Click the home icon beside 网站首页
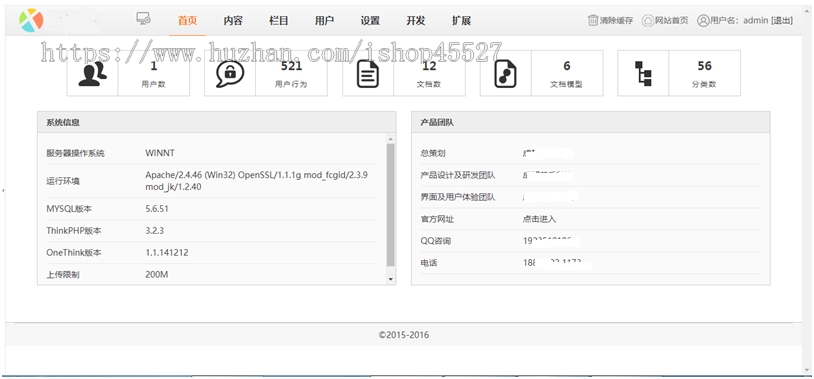The width and height of the screenshot is (814, 379). [x=647, y=21]
